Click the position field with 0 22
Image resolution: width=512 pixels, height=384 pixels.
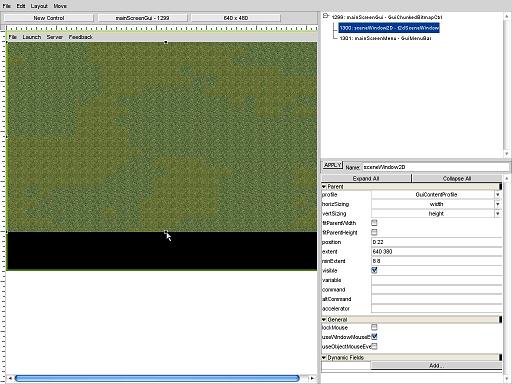tap(436, 242)
